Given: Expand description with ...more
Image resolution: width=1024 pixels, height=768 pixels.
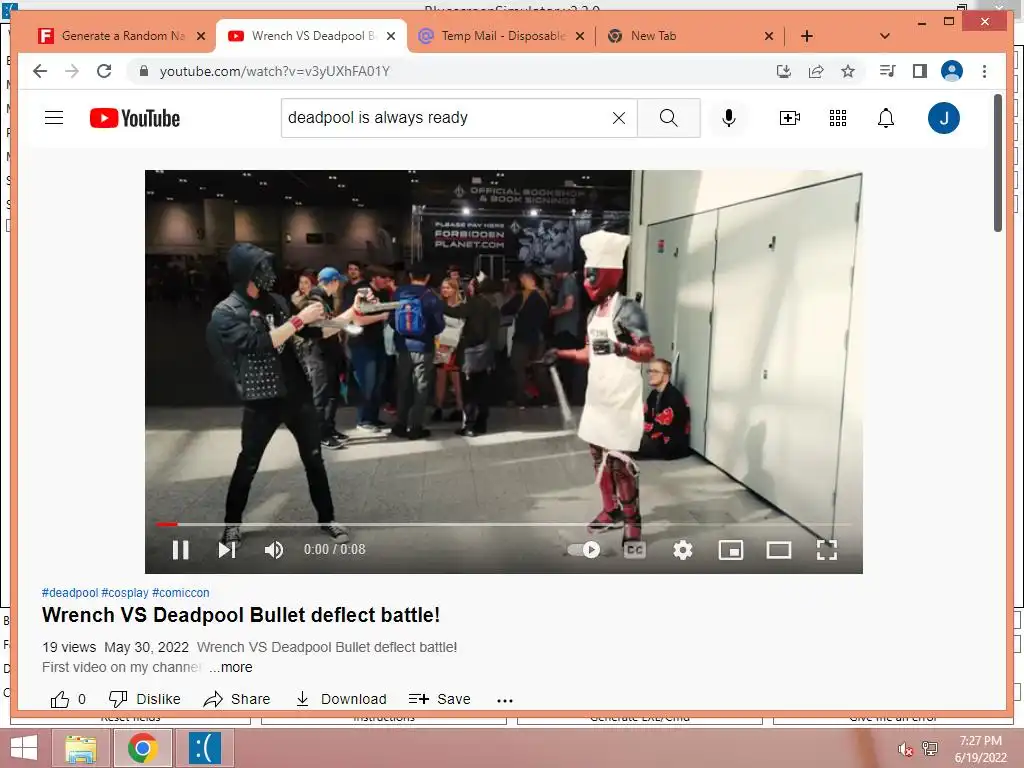Looking at the screenshot, I should point(231,667).
